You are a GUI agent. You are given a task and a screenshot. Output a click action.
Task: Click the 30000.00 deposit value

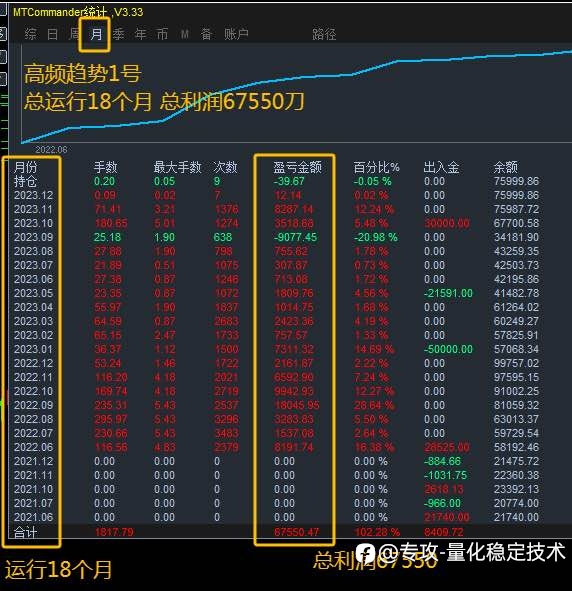(447, 223)
